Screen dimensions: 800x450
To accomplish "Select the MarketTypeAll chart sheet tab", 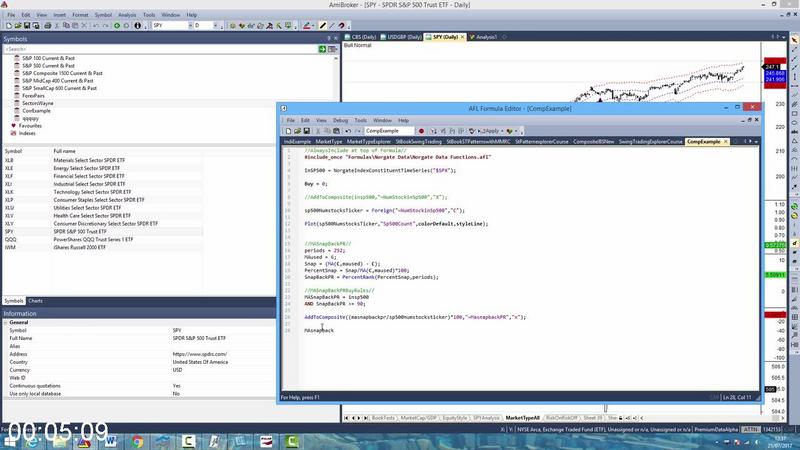I will [522, 418].
